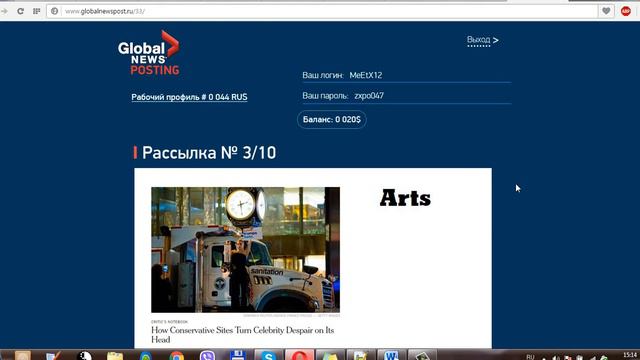Screen dimensions: 640x360
Task: Click the heart bookmark icon
Action: tap(606, 11)
